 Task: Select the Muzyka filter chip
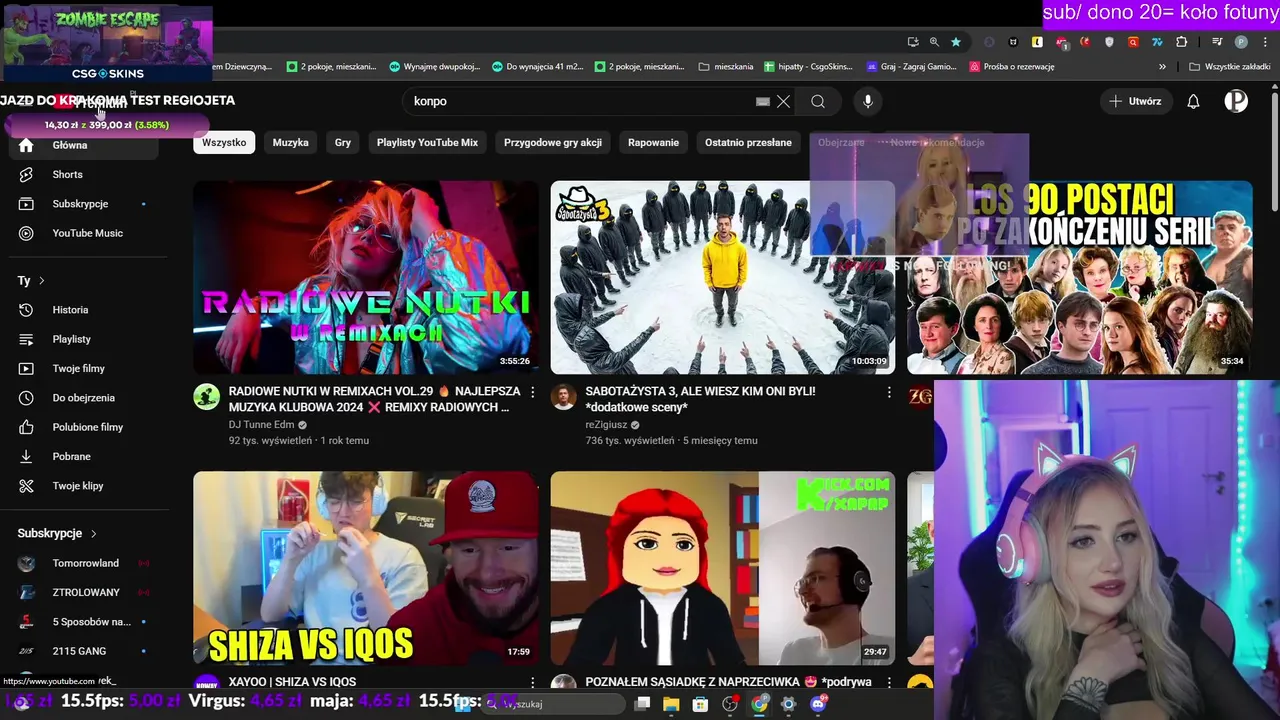(x=291, y=143)
